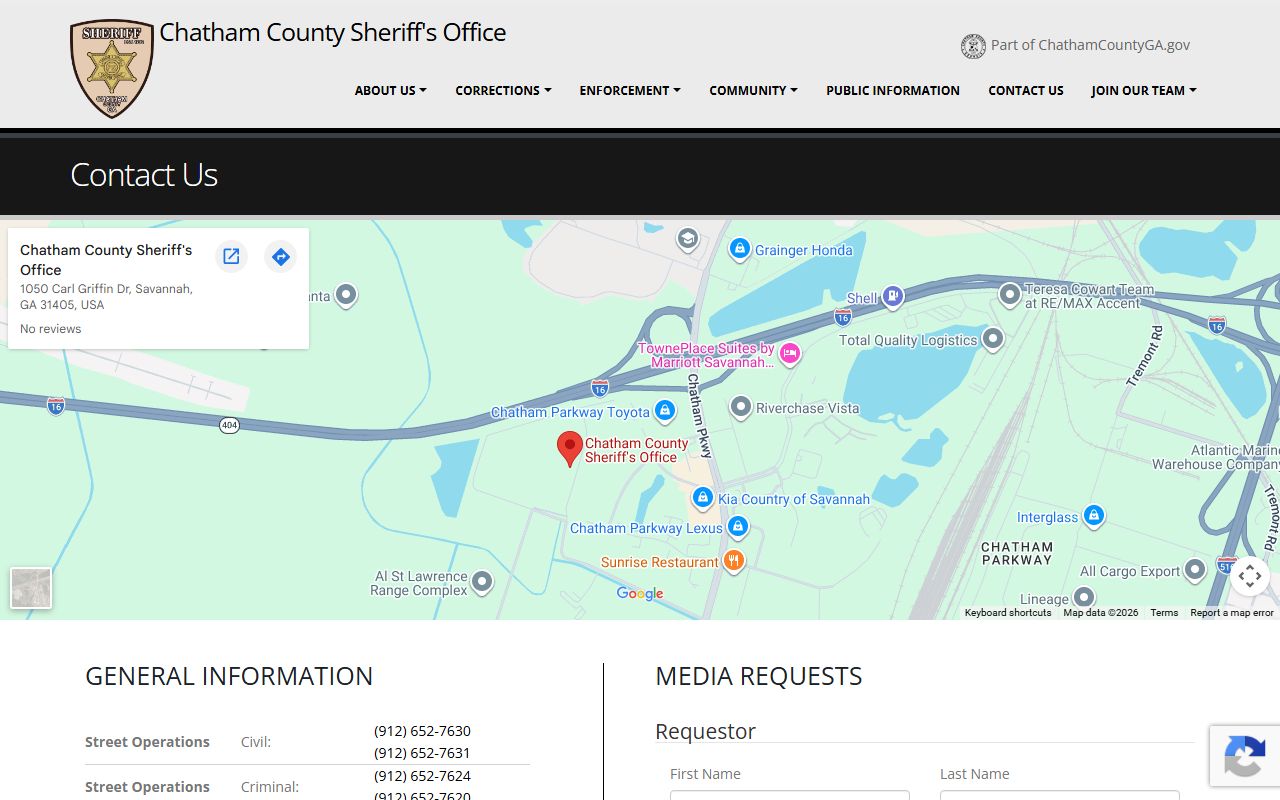This screenshot has width=1280, height=800.
Task: Click General Information heading
Action: click(x=229, y=676)
